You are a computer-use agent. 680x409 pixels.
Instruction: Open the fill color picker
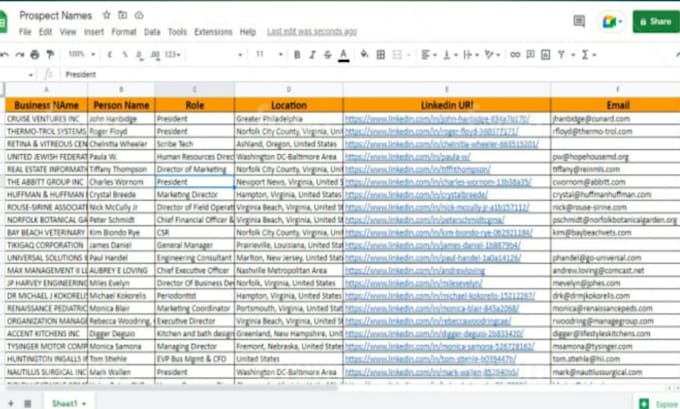[x=364, y=54]
